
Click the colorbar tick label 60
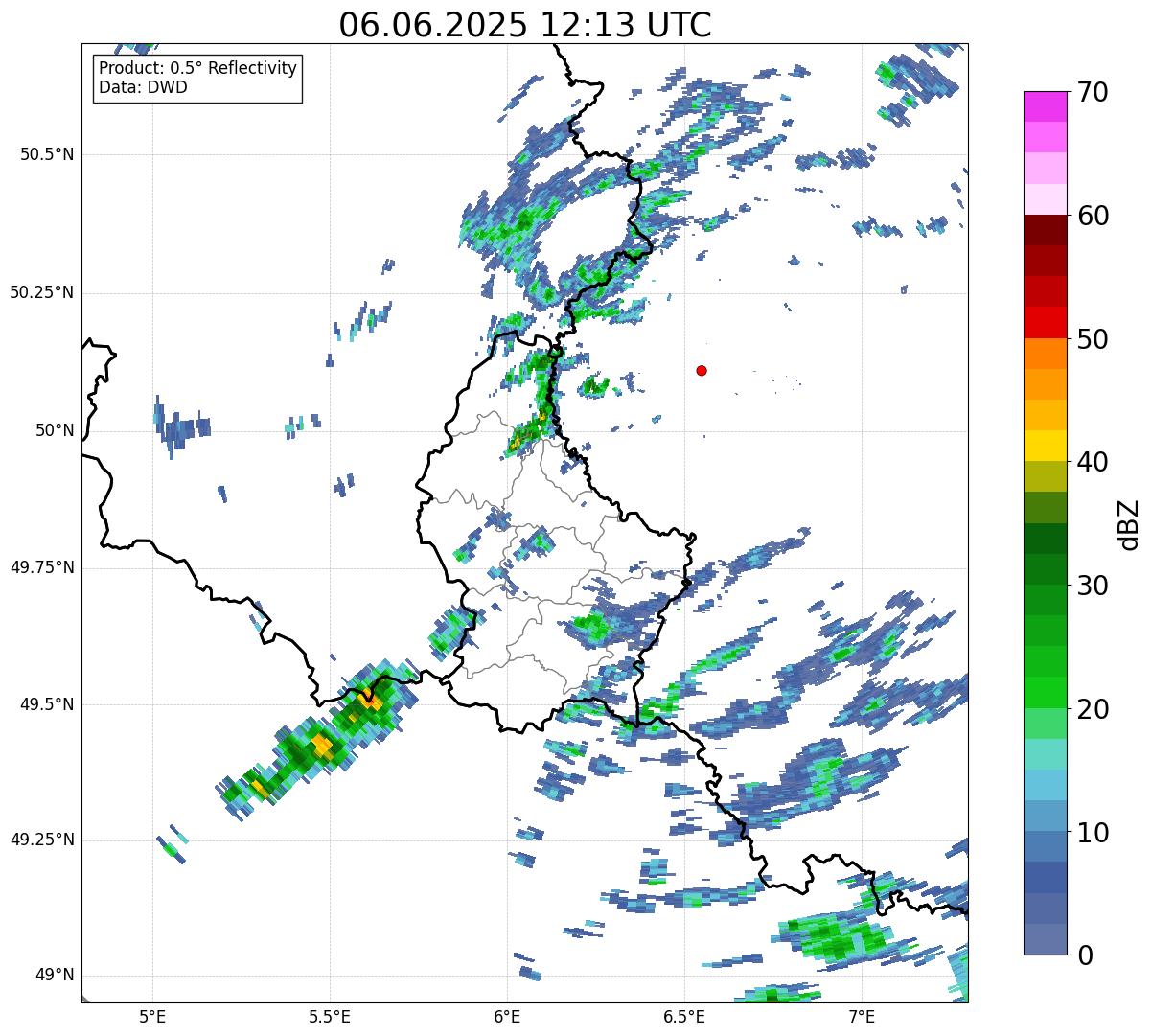pos(1092,216)
